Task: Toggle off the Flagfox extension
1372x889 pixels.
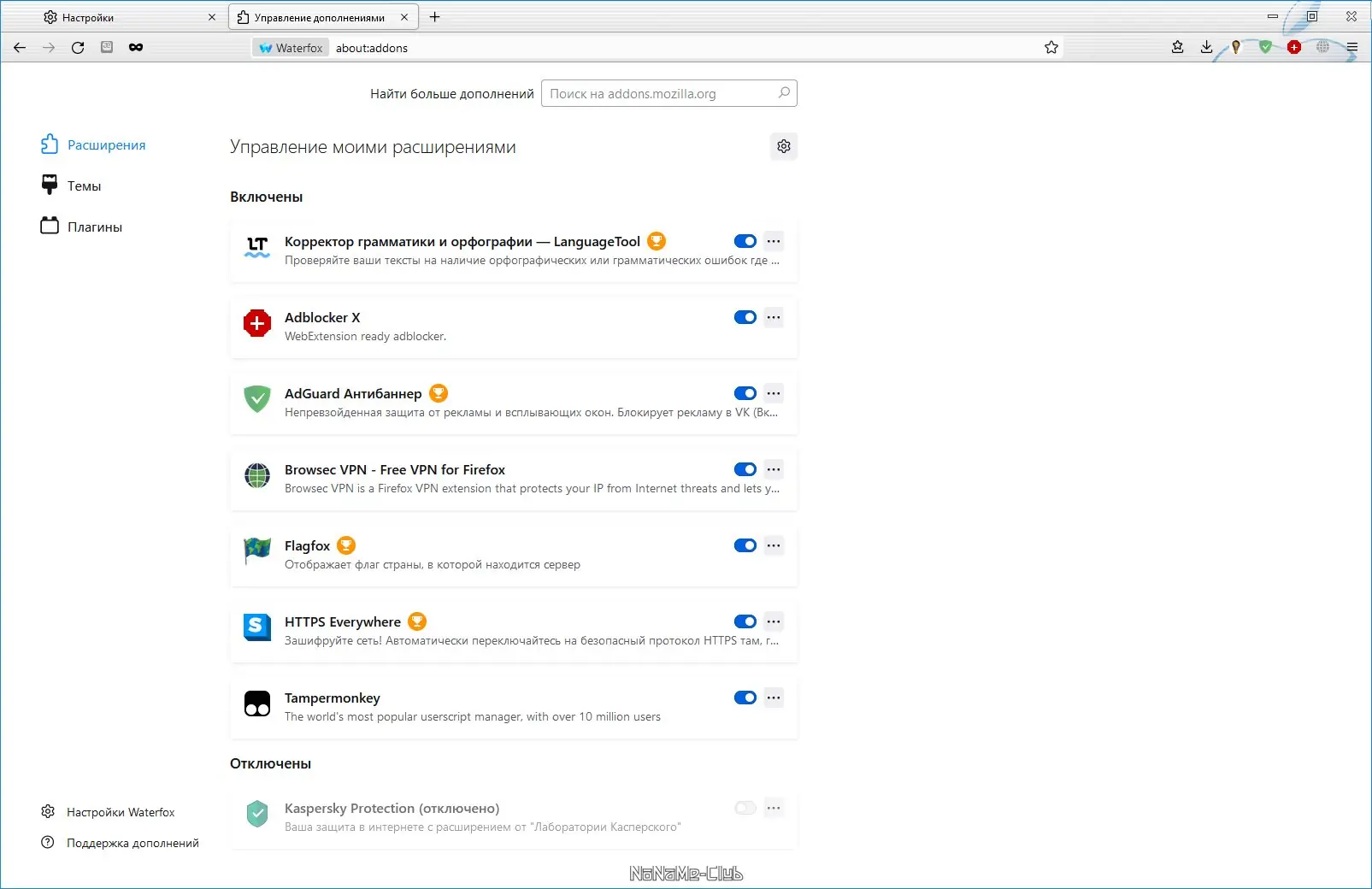Action: coord(745,545)
